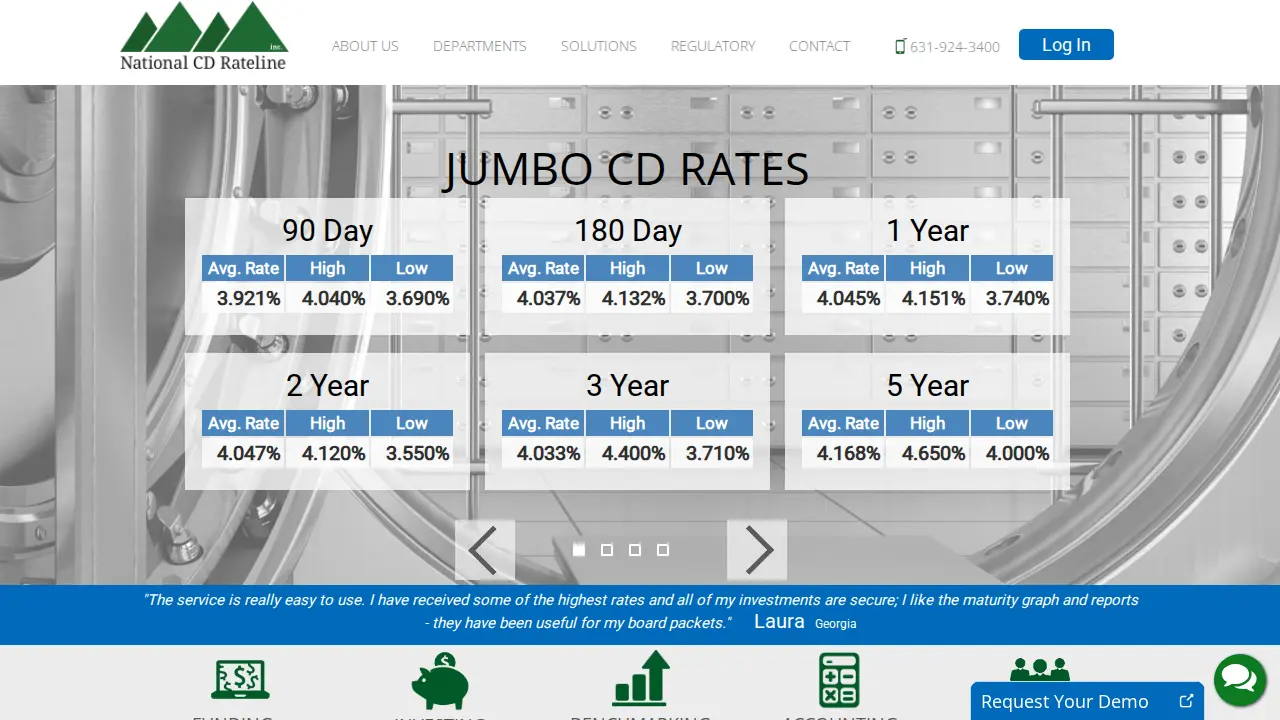1280x720 pixels.
Task: Open the green chat bubble widget
Action: coord(1240,680)
